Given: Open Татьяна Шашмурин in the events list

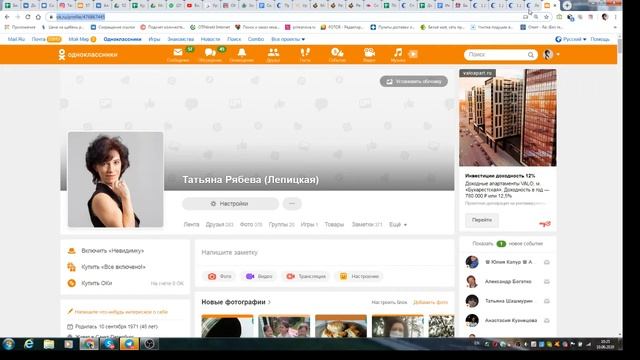Looking at the screenshot, I should pyautogui.click(x=509, y=301).
